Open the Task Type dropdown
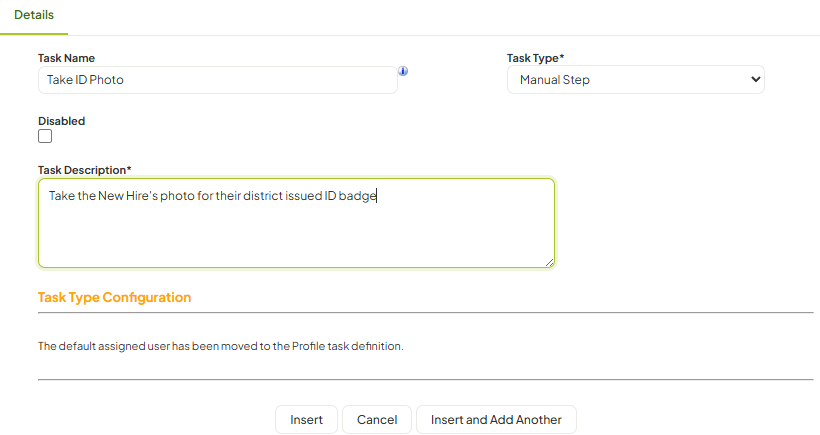 coord(635,80)
